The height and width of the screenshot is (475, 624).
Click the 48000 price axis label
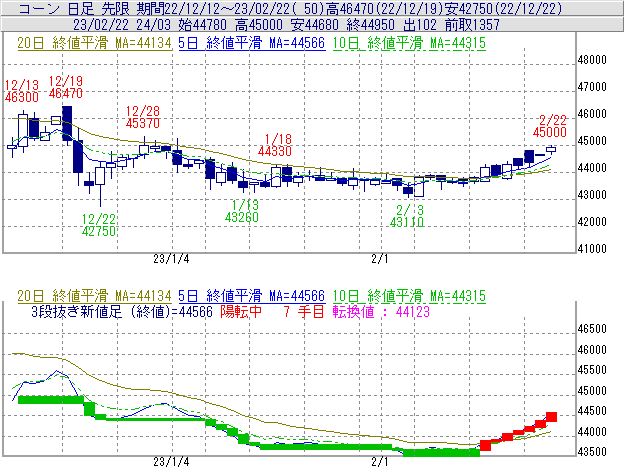[x=592, y=60]
